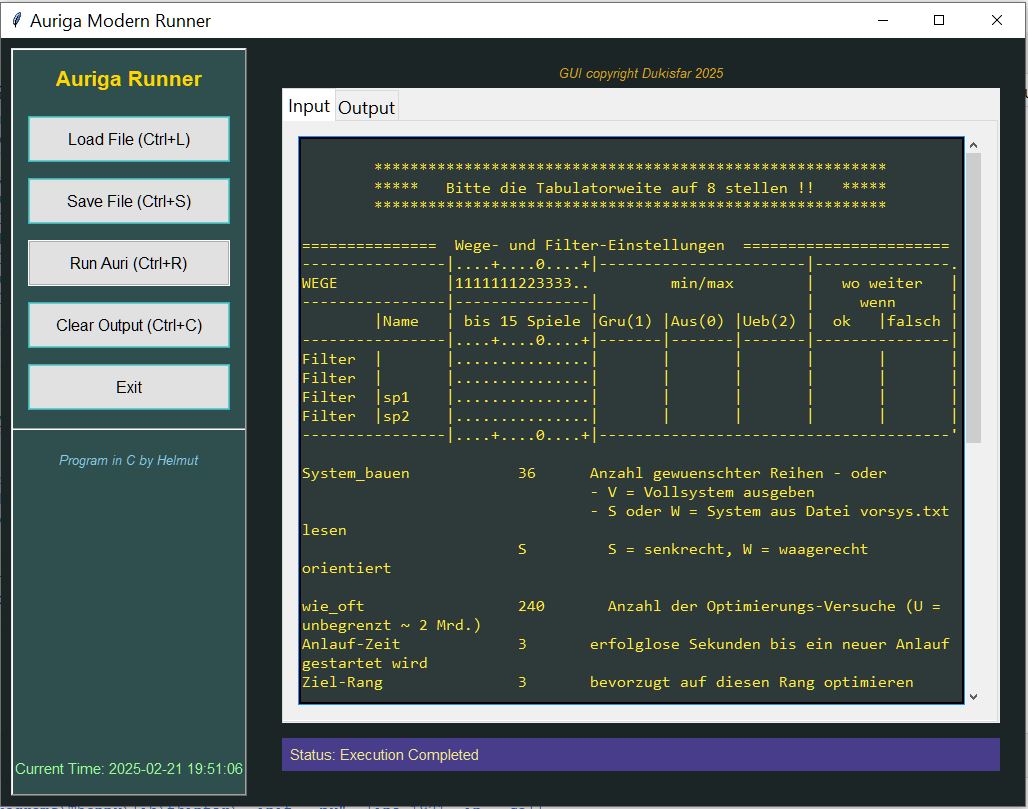This screenshot has width=1028, height=809.
Task: Click the "bis 15 Spiele" column header
Action: 522,321
